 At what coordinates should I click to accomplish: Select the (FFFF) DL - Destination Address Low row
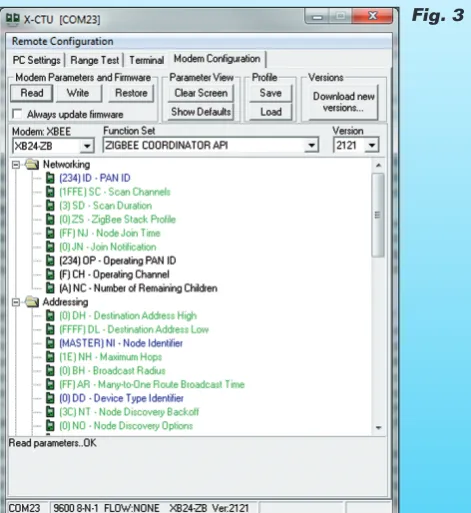click(134, 329)
